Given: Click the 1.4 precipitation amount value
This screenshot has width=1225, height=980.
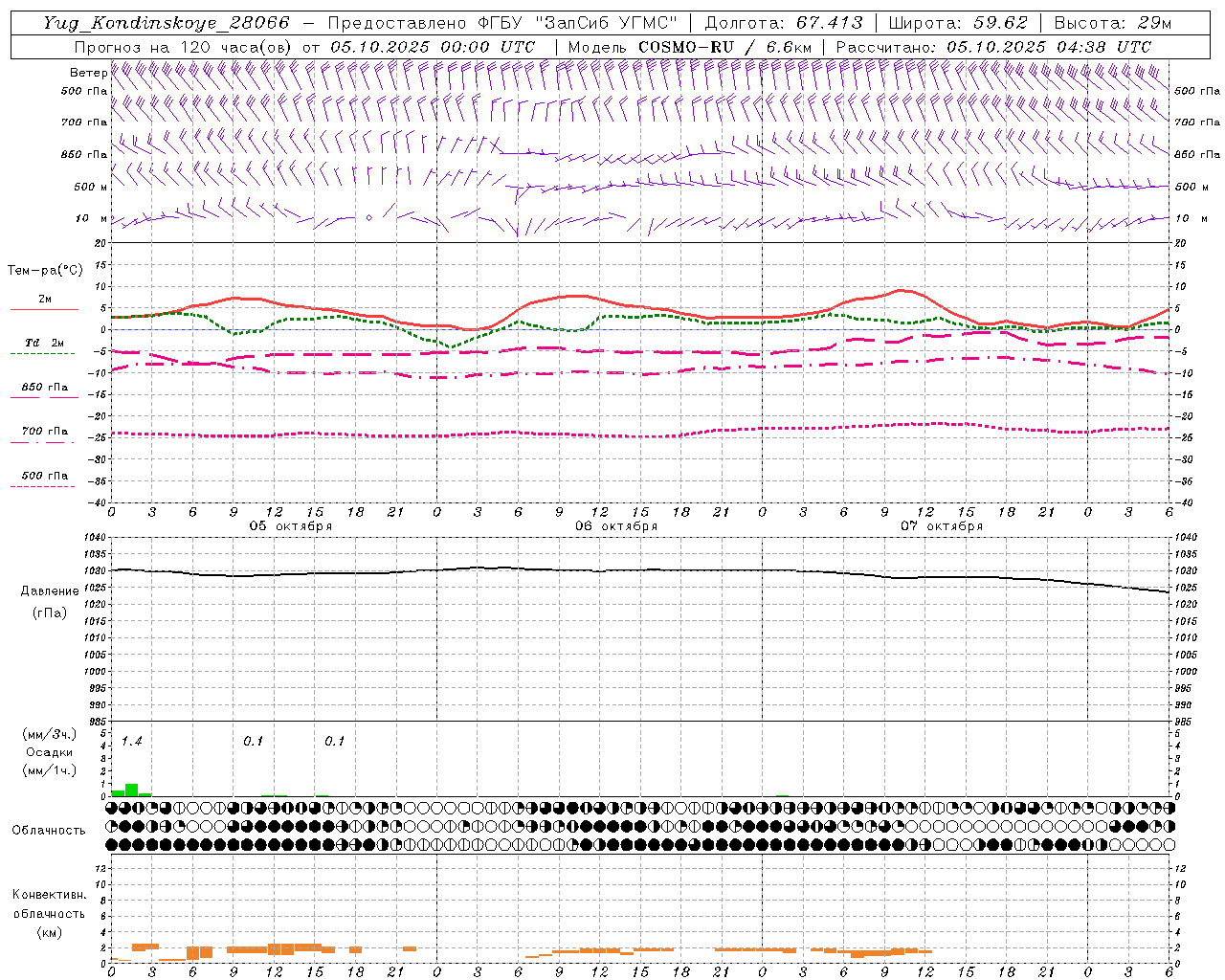Looking at the screenshot, I should coord(131,742).
